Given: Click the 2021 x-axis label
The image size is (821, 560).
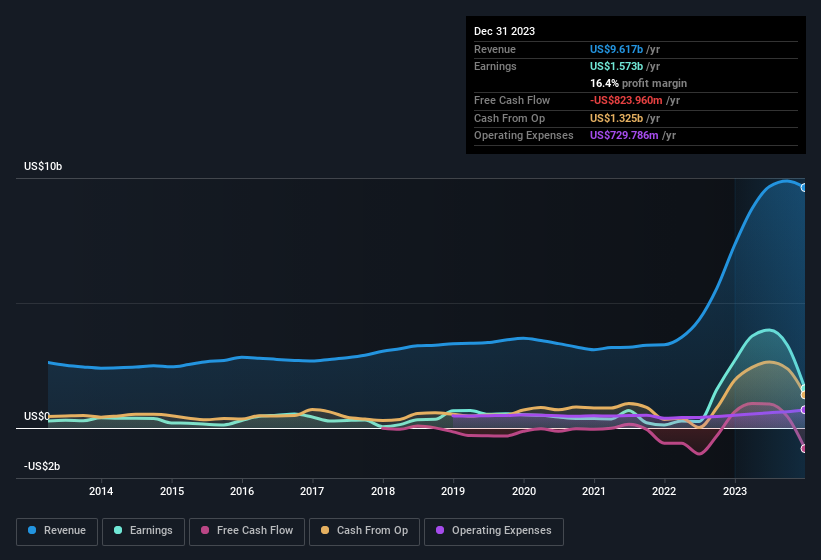Looking at the screenshot, I should 594,491.
